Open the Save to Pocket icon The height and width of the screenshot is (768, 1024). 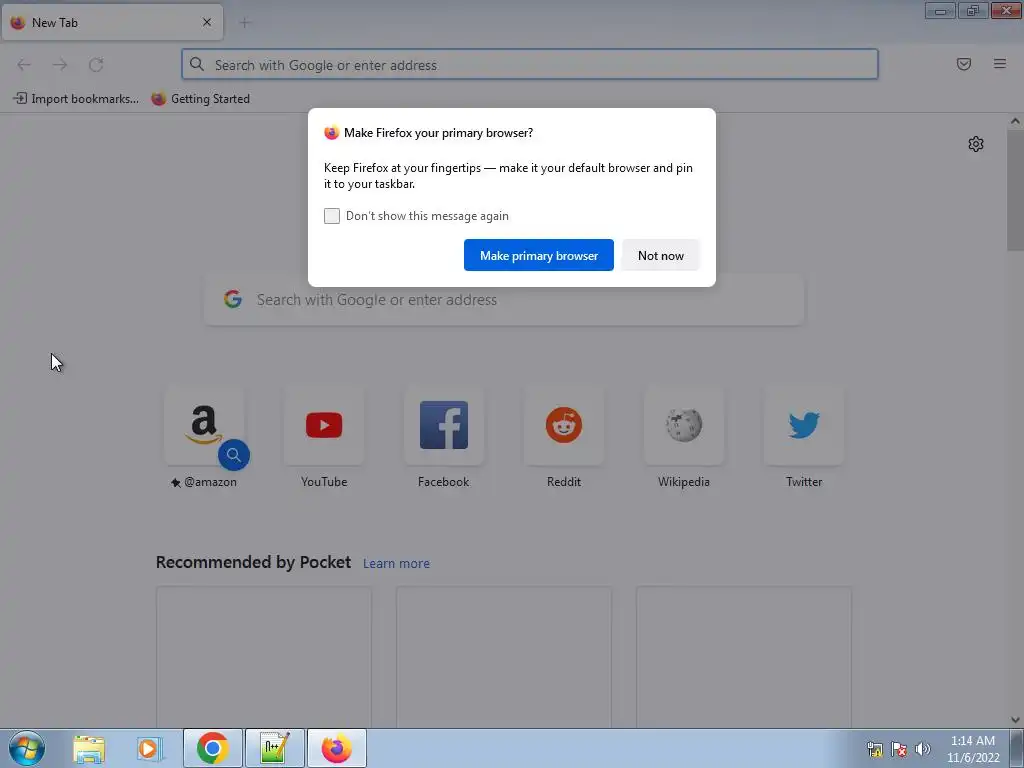click(x=963, y=64)
